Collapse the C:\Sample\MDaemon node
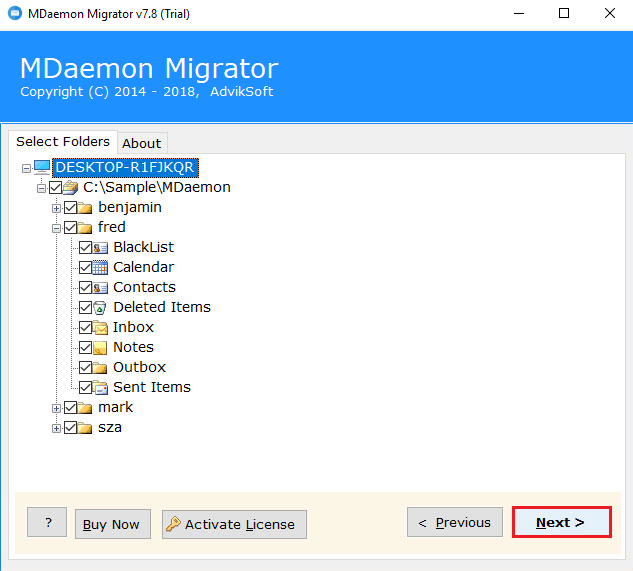The image size is (633, 571). point(41,188)
